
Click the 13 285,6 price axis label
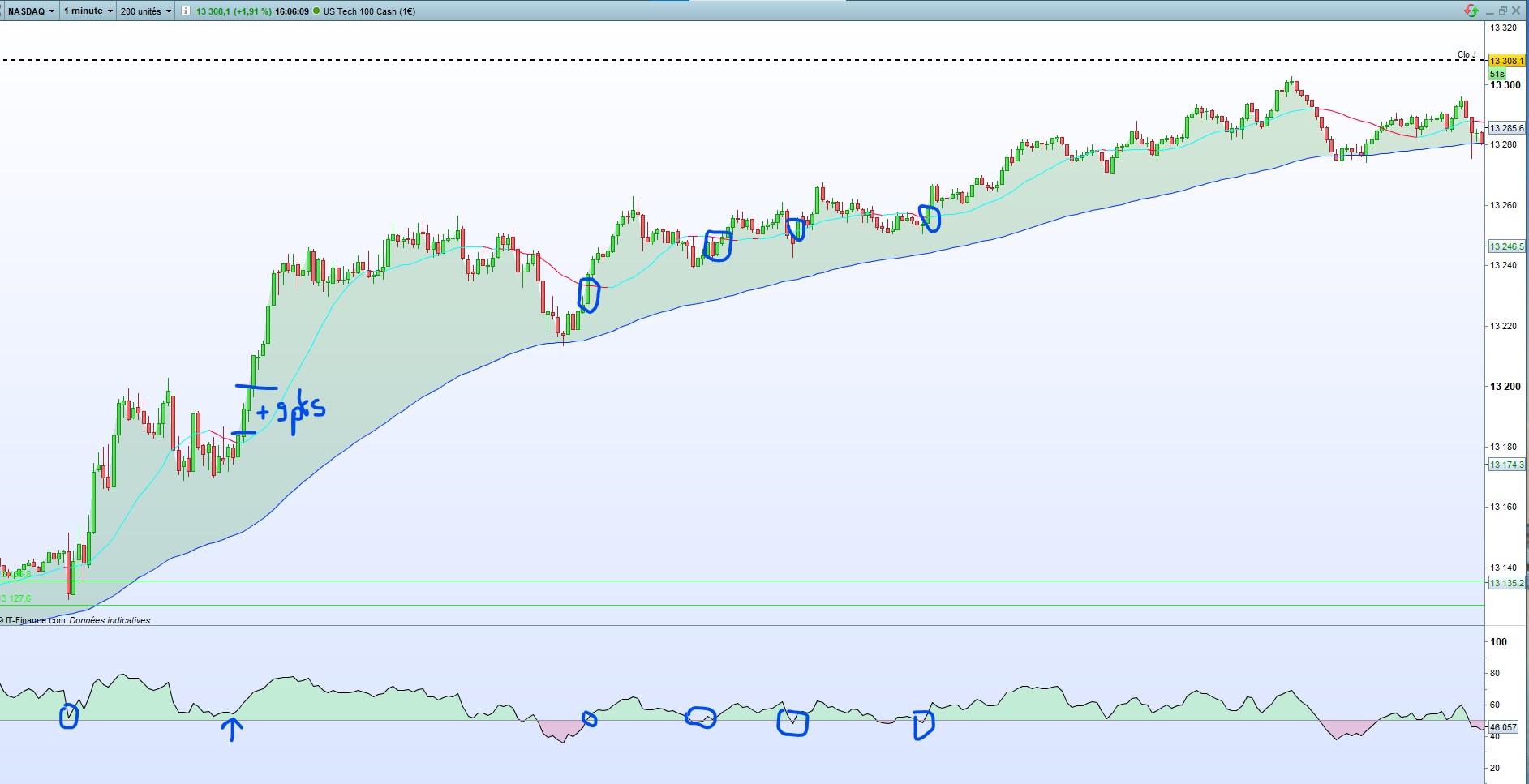1506,128
